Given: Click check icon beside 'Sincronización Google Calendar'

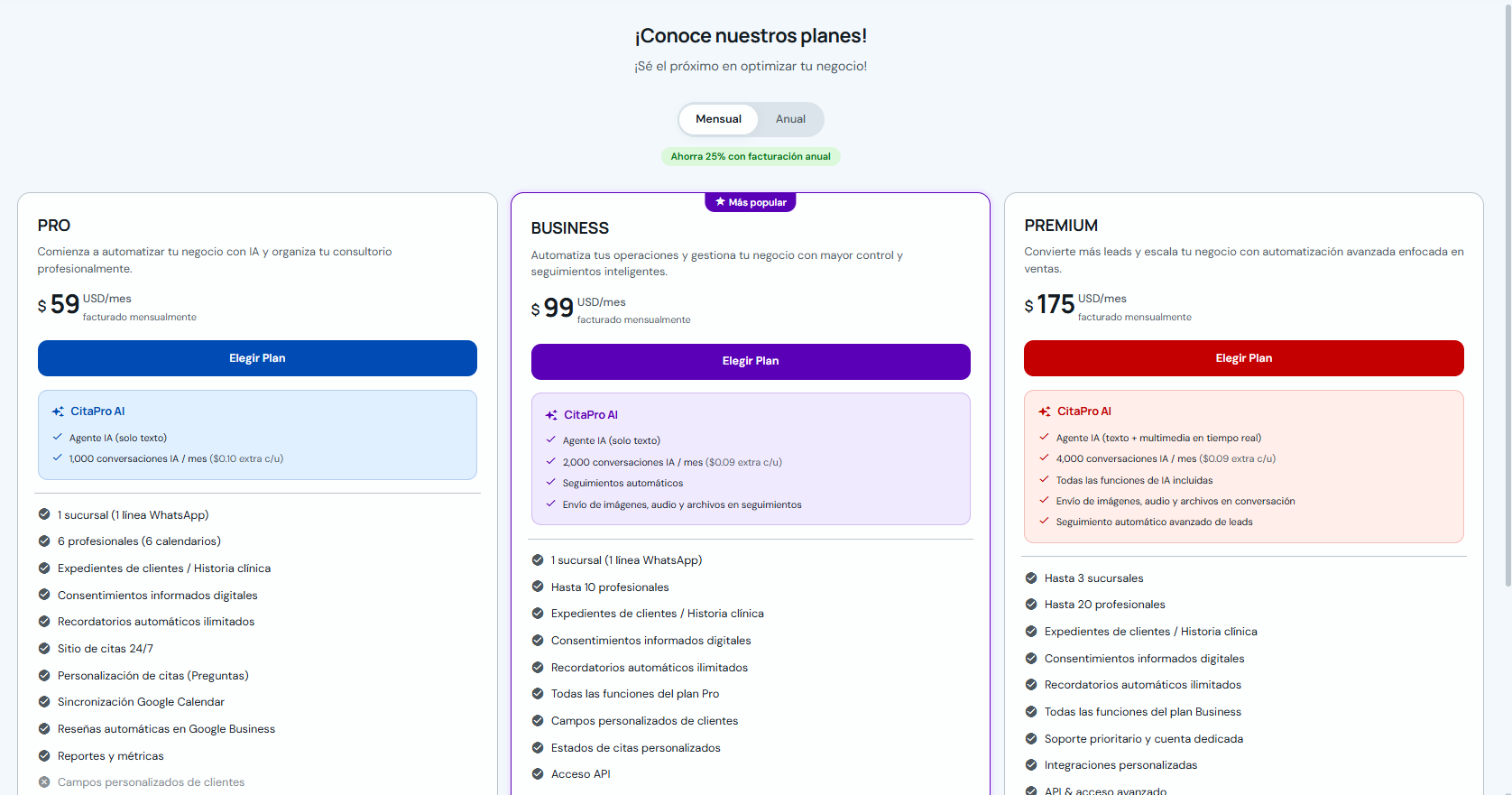Looking at the screenshot, I should 44,702.
